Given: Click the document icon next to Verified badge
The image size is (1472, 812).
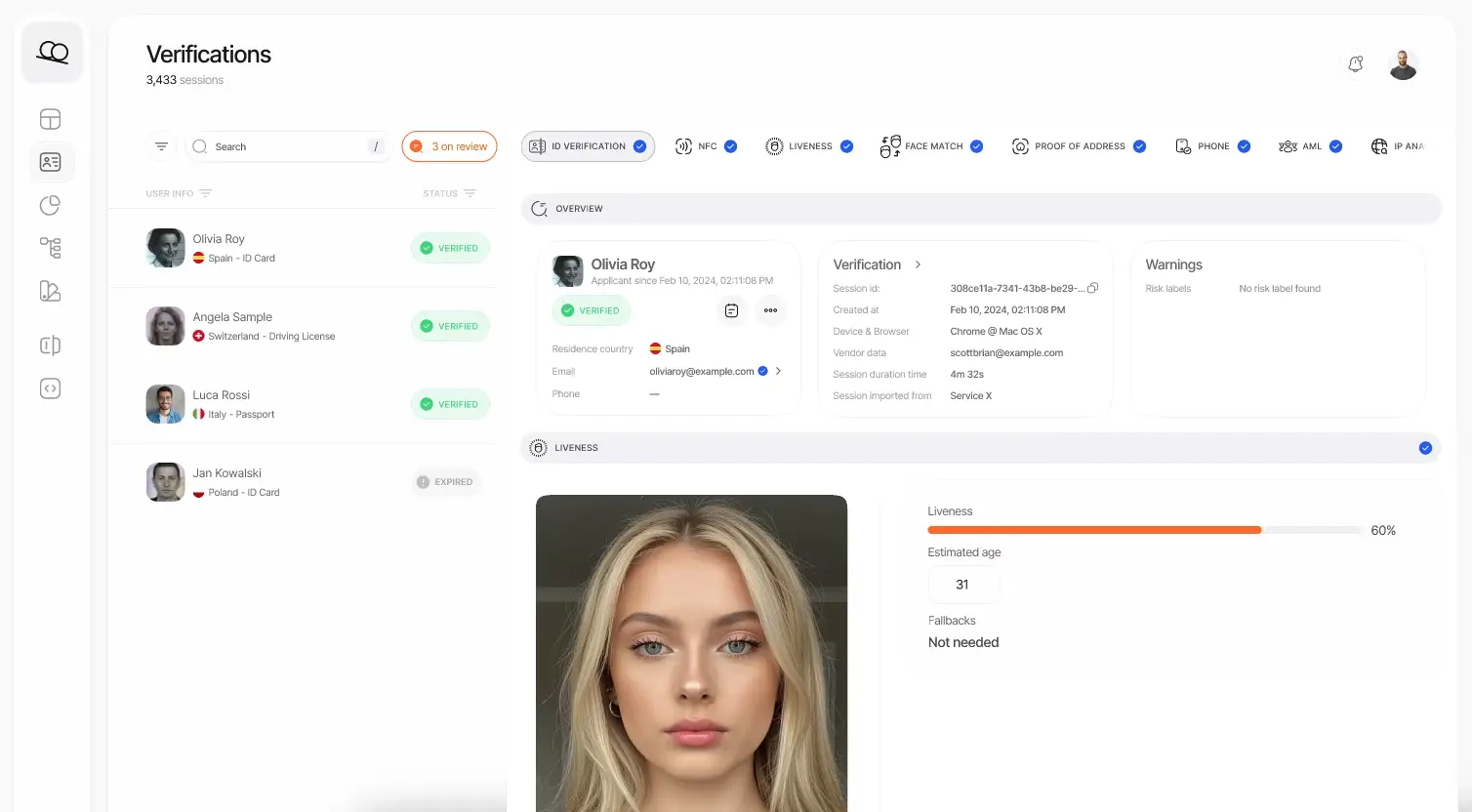Looking at the screenshot, I should click(x=731, y=309).
